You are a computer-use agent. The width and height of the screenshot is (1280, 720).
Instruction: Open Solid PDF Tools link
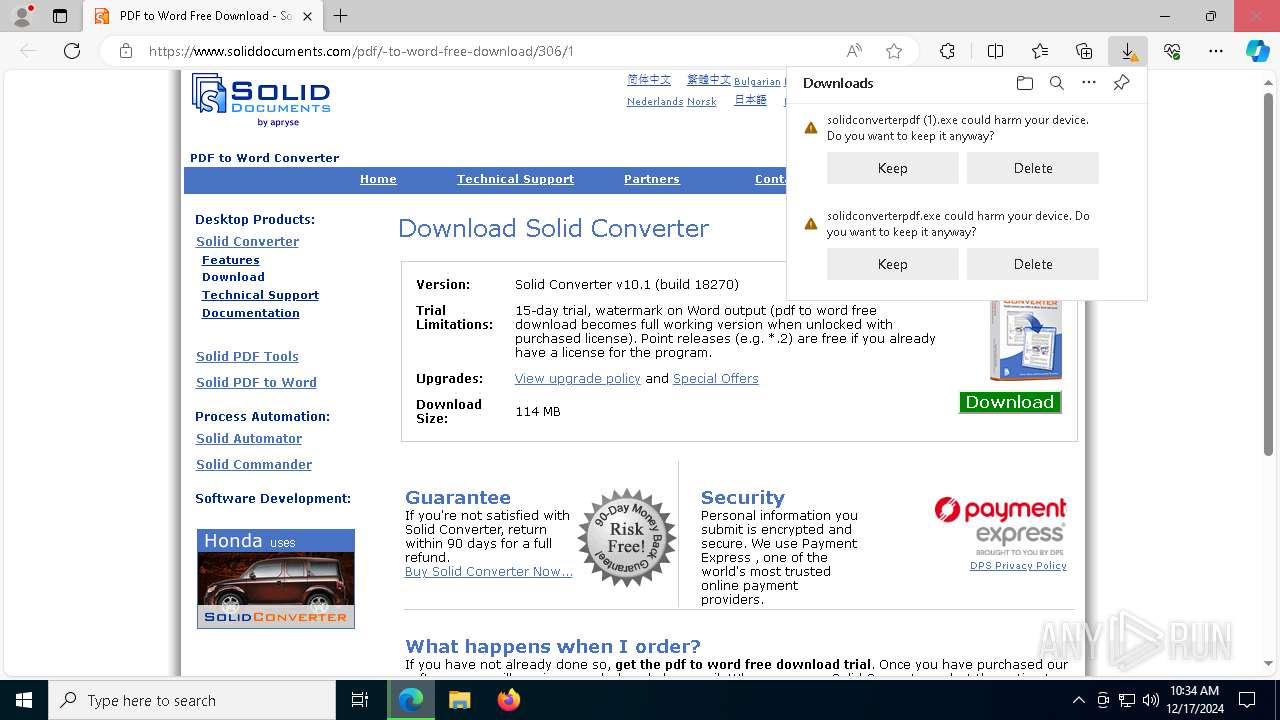[247, 356]
